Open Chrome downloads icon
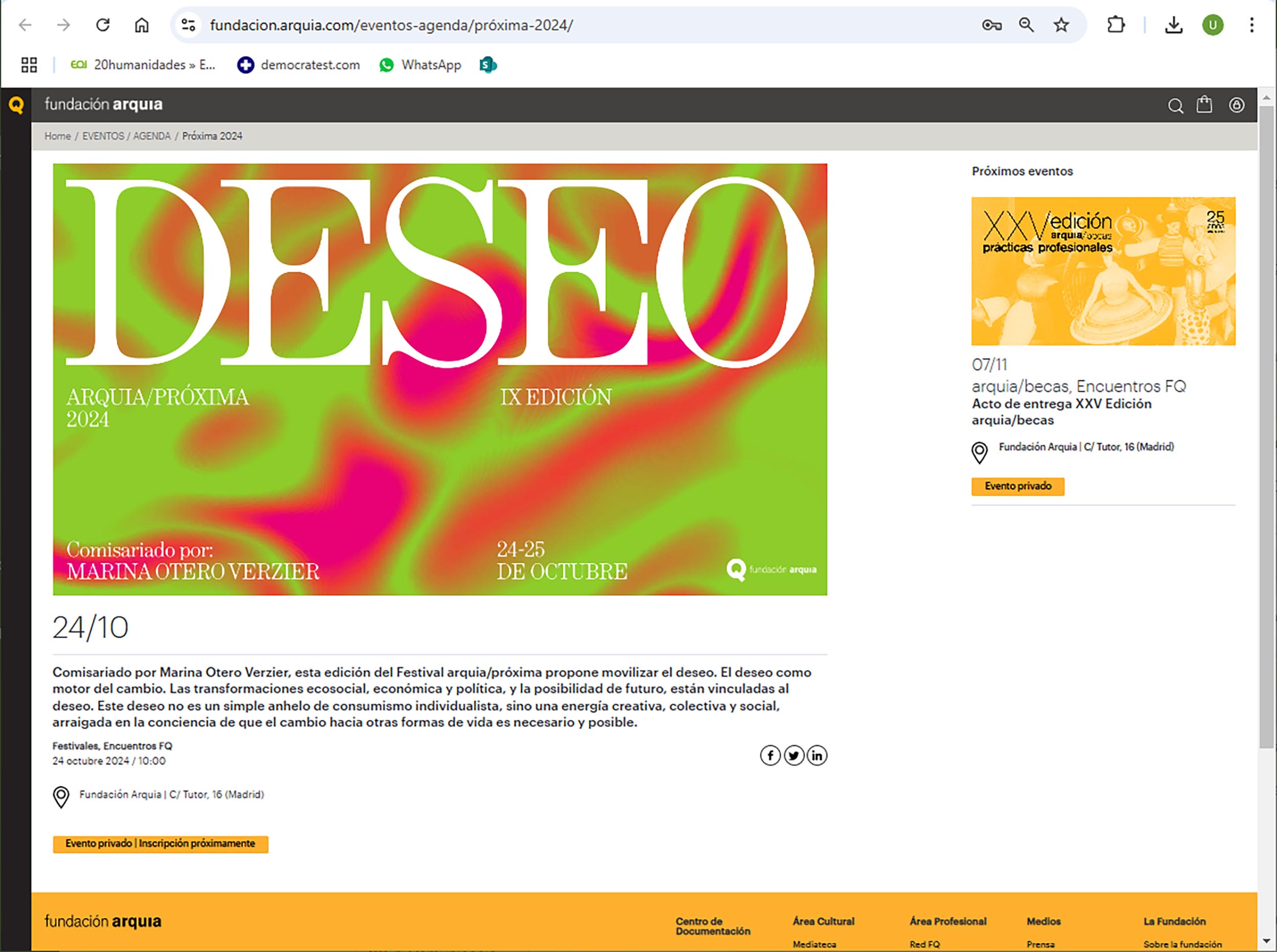The width and height of the screenshot is (1277, 952). coord(1173,25)
